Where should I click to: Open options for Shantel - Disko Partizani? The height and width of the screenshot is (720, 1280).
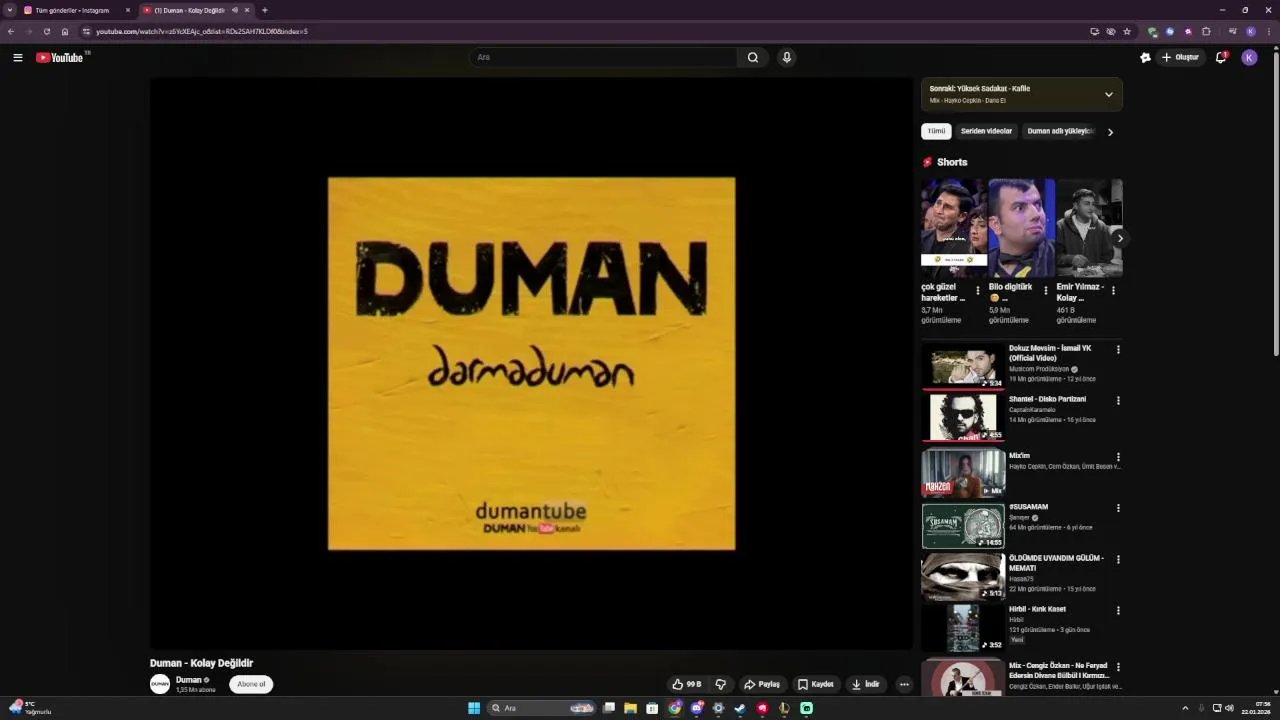coord(1118,400)
